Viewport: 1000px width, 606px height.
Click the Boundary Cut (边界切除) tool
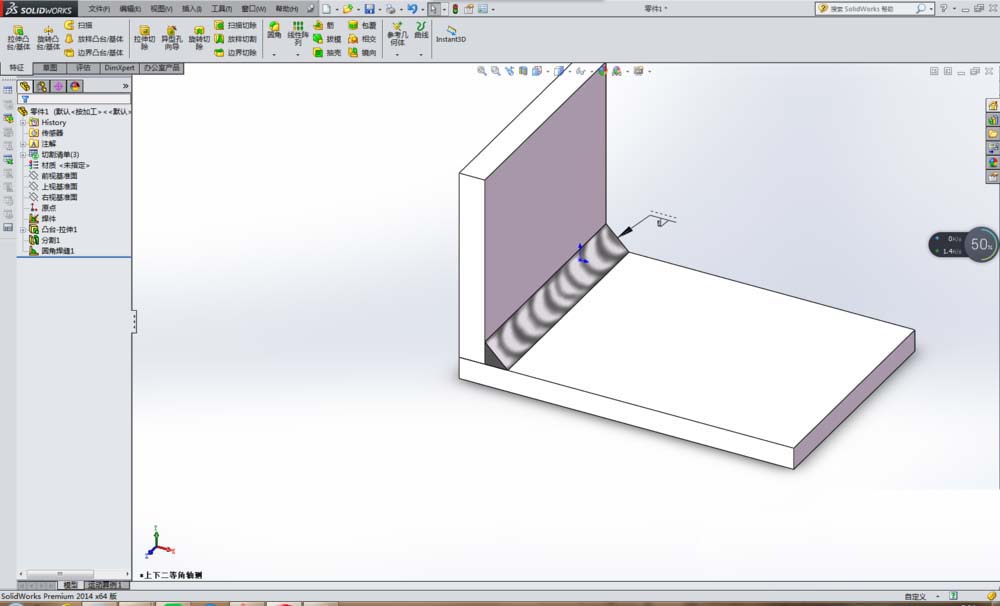235,52
